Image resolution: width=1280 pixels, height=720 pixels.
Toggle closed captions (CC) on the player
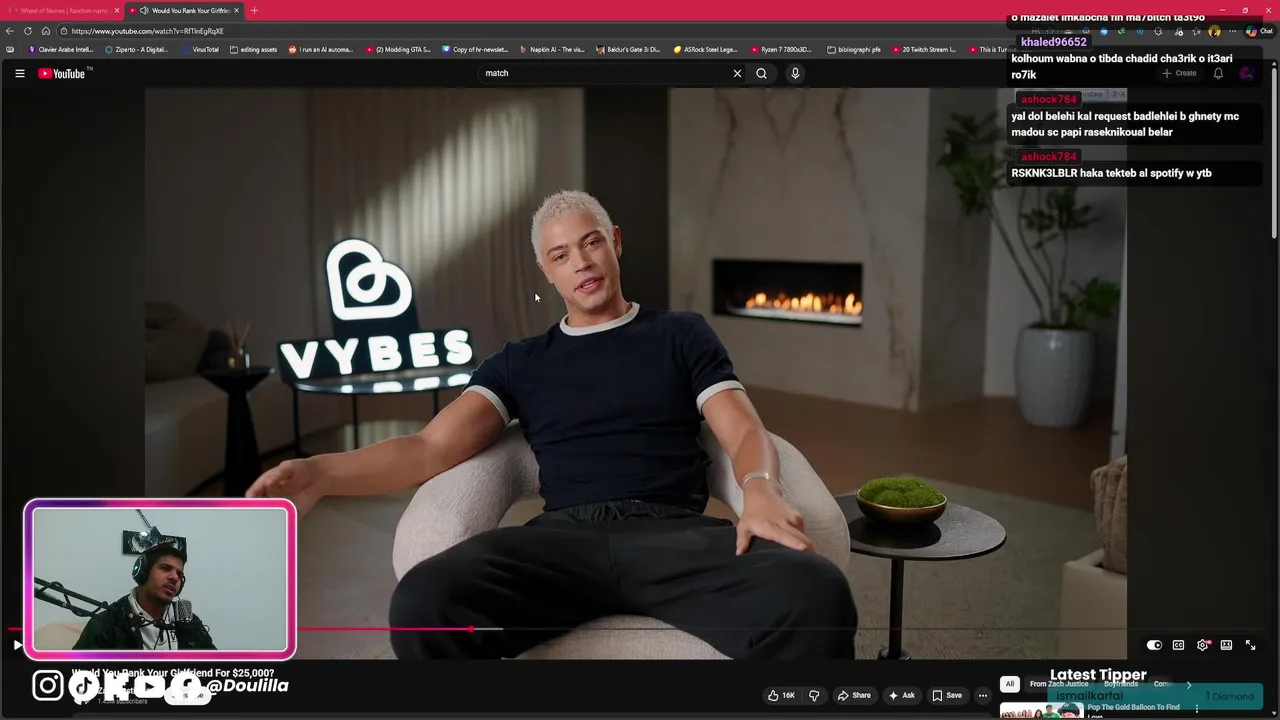(x=1178, y=645)
